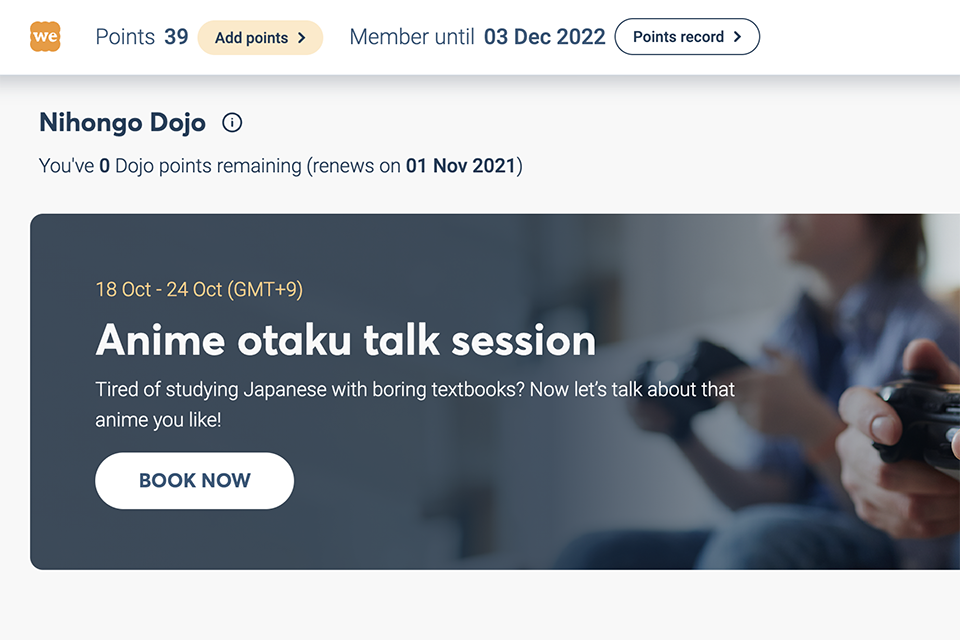Click the banner date range 18 Oct - 24 Oct
Screen dimensions: 960x640
[199, 290]
